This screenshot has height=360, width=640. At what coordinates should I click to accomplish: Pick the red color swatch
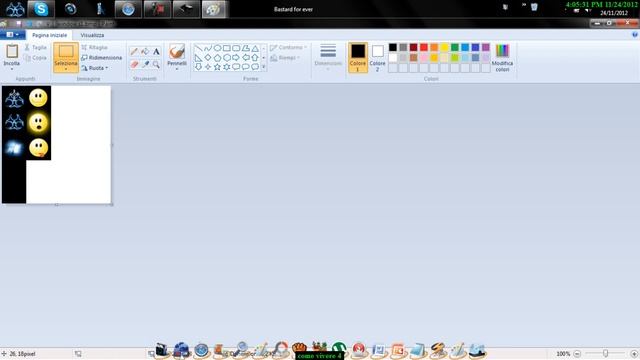click(x=424, y=48)
